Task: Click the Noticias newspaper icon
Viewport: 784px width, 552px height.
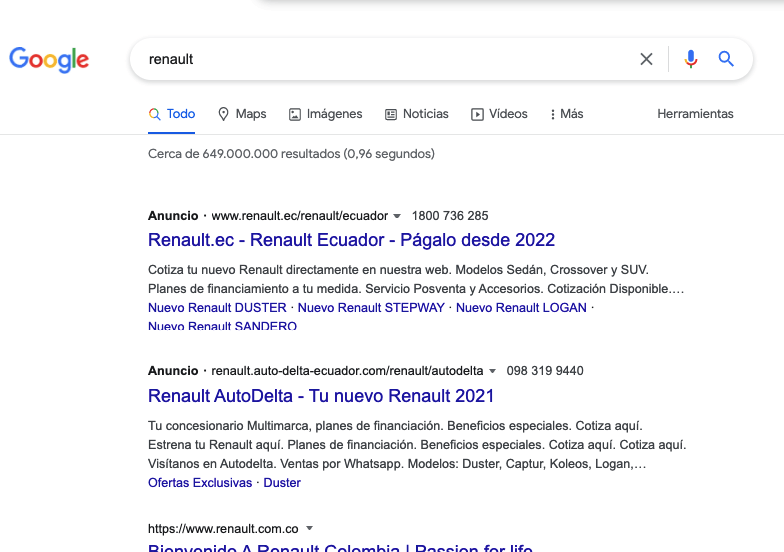Action: pos(391,114)
